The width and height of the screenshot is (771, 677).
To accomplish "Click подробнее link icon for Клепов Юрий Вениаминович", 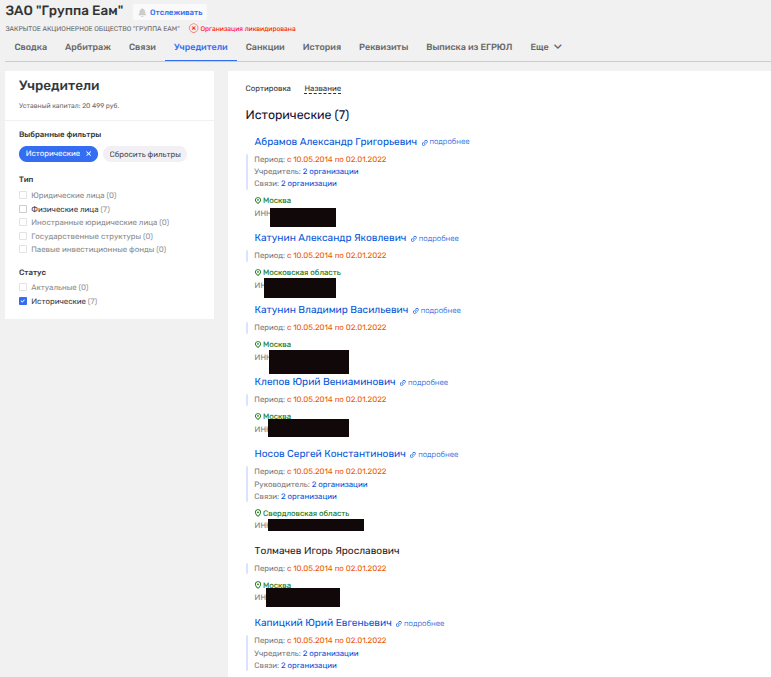I will point(403,383).
